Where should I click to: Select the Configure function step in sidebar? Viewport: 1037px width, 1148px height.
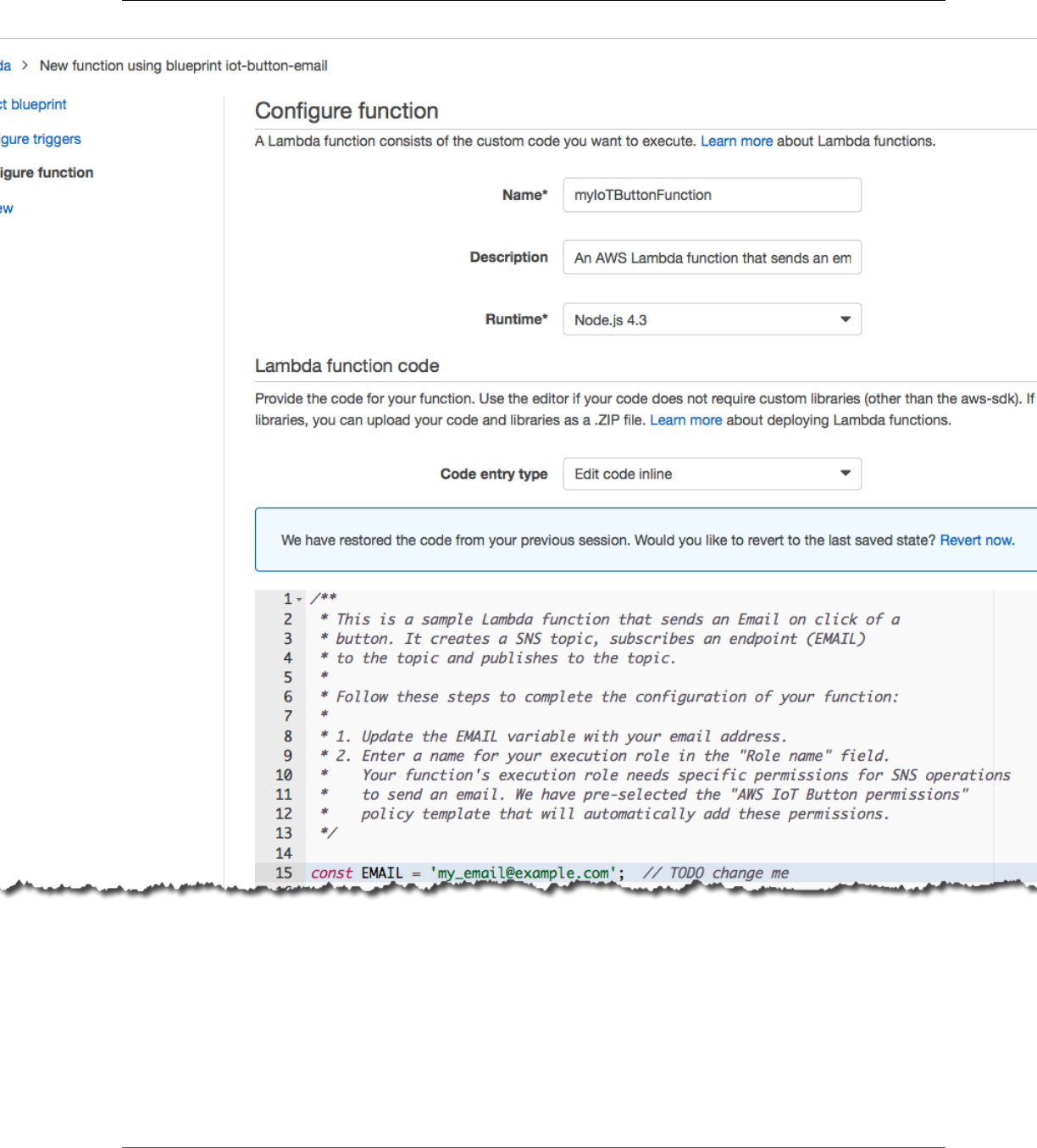47,173
